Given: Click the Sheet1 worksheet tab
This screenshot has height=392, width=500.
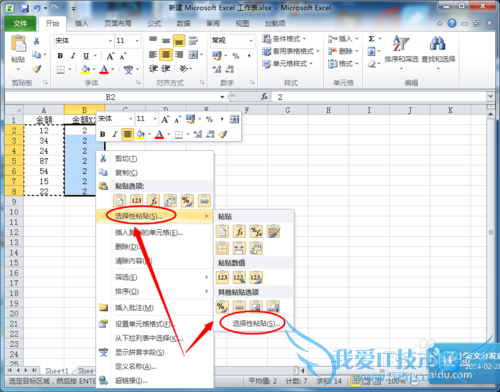Looking at the screenshot, I should point(57,370).
